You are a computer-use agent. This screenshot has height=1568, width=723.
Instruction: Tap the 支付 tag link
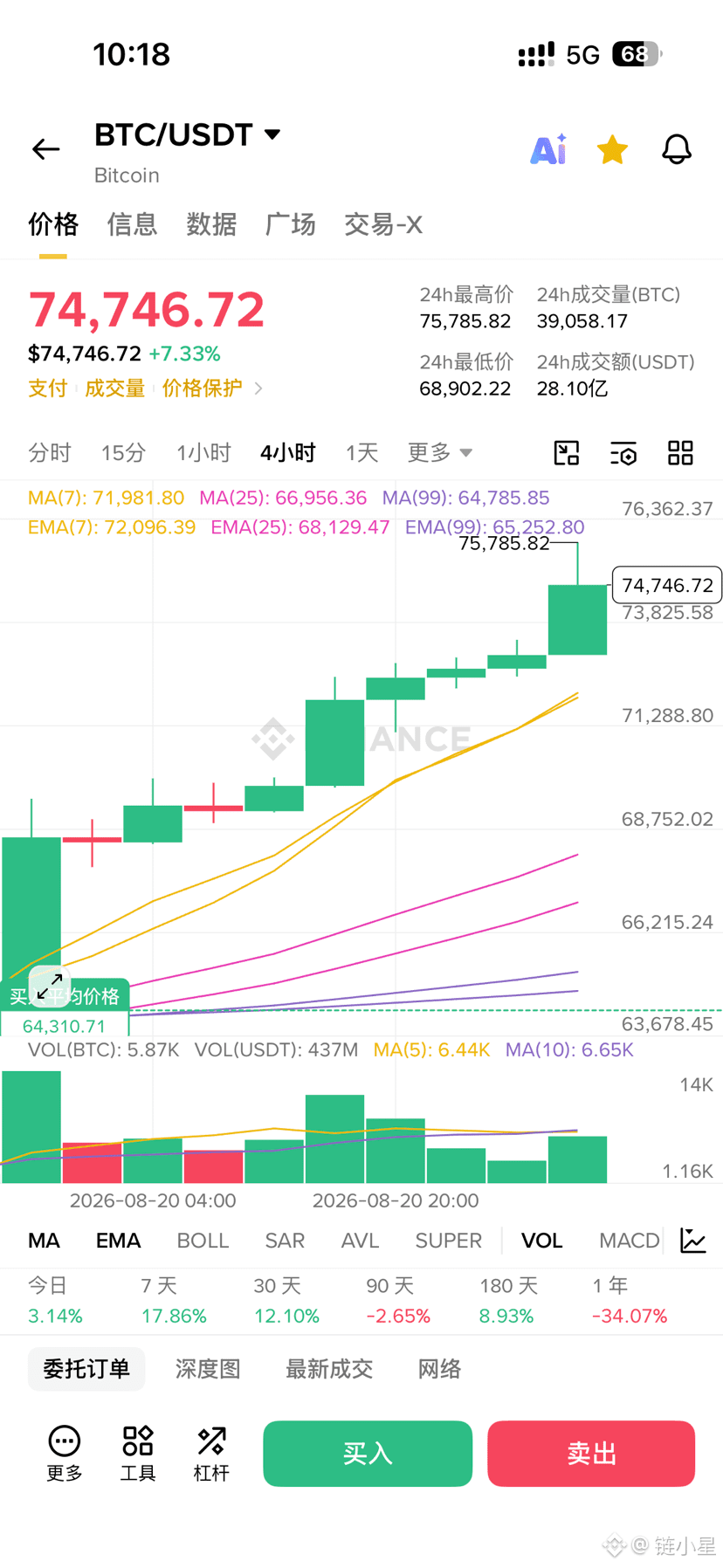[48, 389]
